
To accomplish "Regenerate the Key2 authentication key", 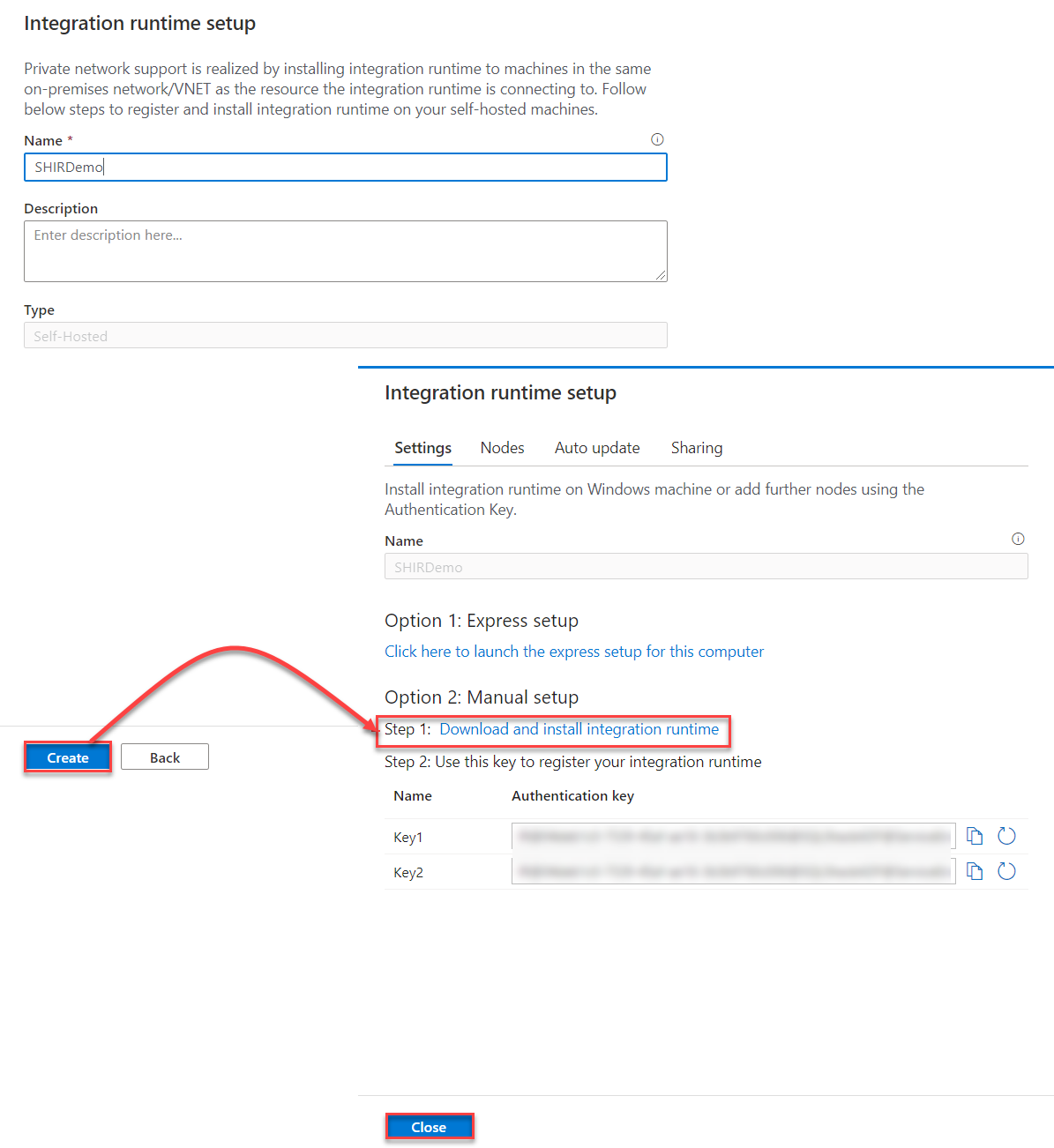I will (1006, 871).
